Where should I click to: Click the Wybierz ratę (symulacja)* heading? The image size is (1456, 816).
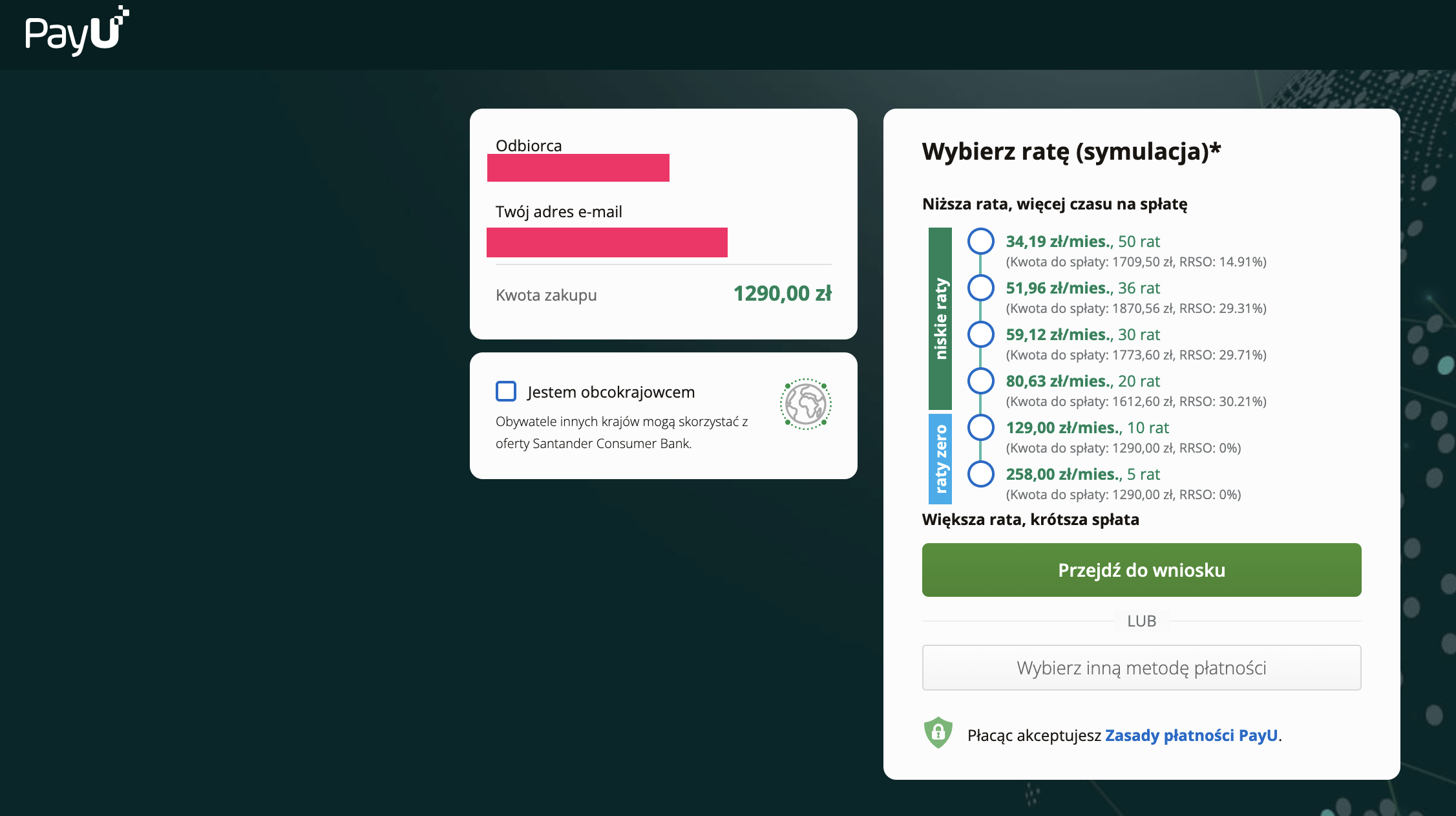tap(1071, 151)
